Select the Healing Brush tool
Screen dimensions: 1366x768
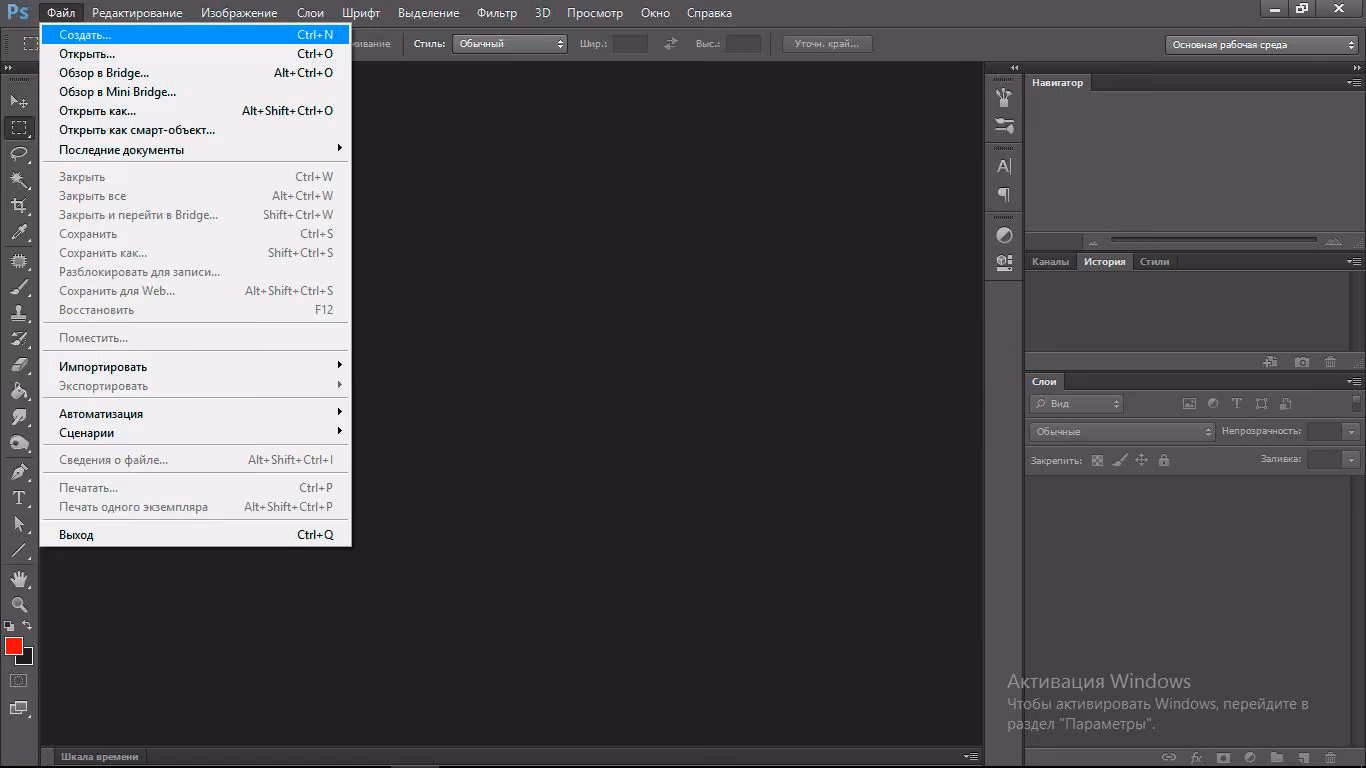(19, 261)
